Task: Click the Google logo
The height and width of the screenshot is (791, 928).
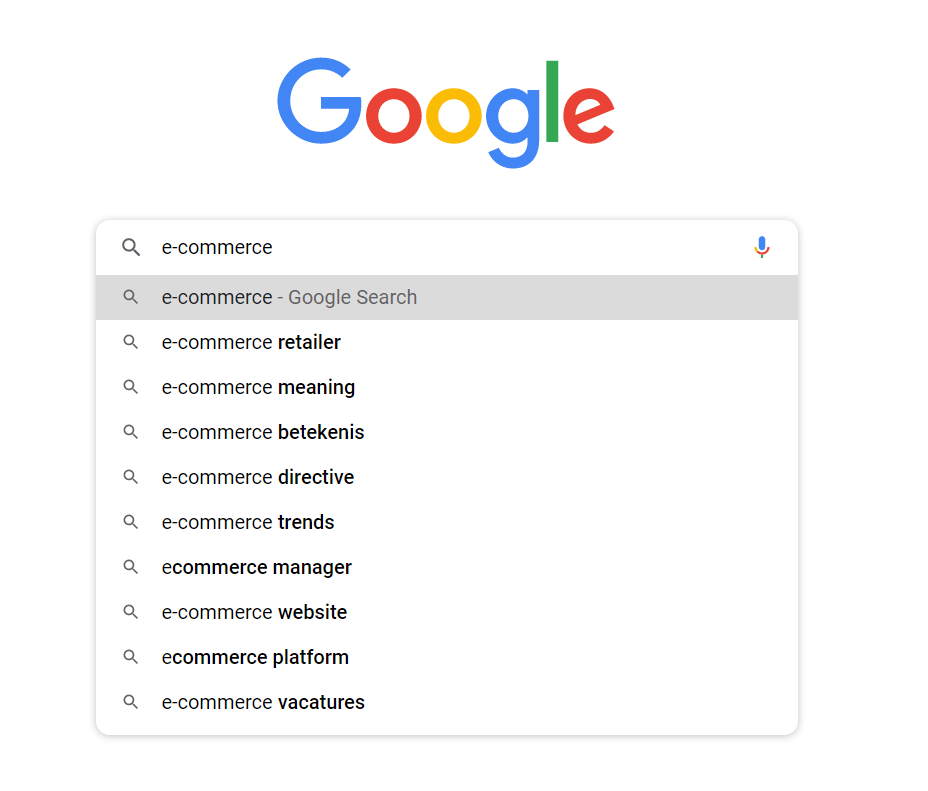Action: [x=446, y=112]
